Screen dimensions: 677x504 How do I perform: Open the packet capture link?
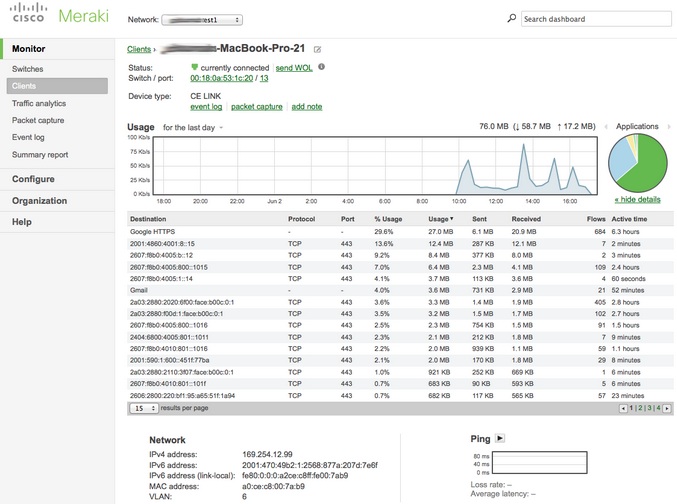257,106
